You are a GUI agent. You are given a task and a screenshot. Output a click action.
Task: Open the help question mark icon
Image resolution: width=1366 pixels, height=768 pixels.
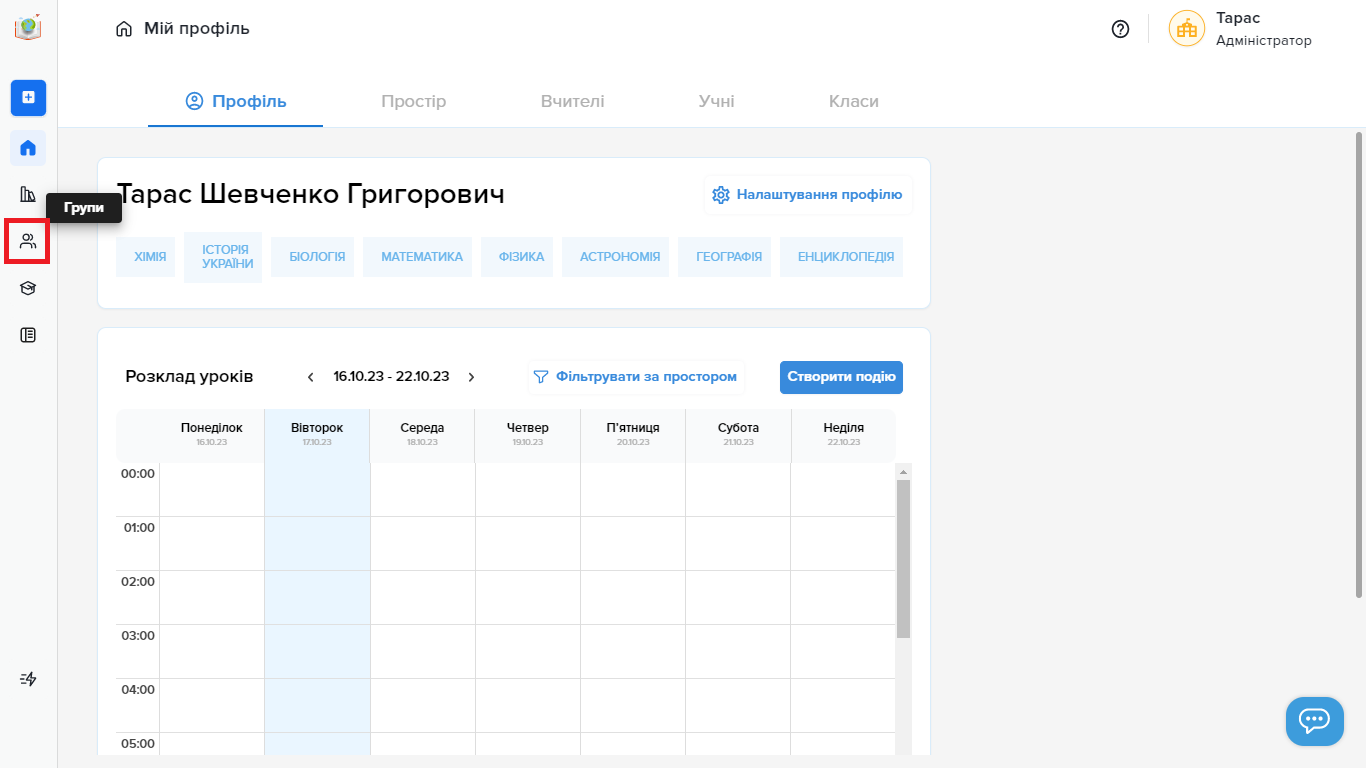click(x=1120, y=29)
